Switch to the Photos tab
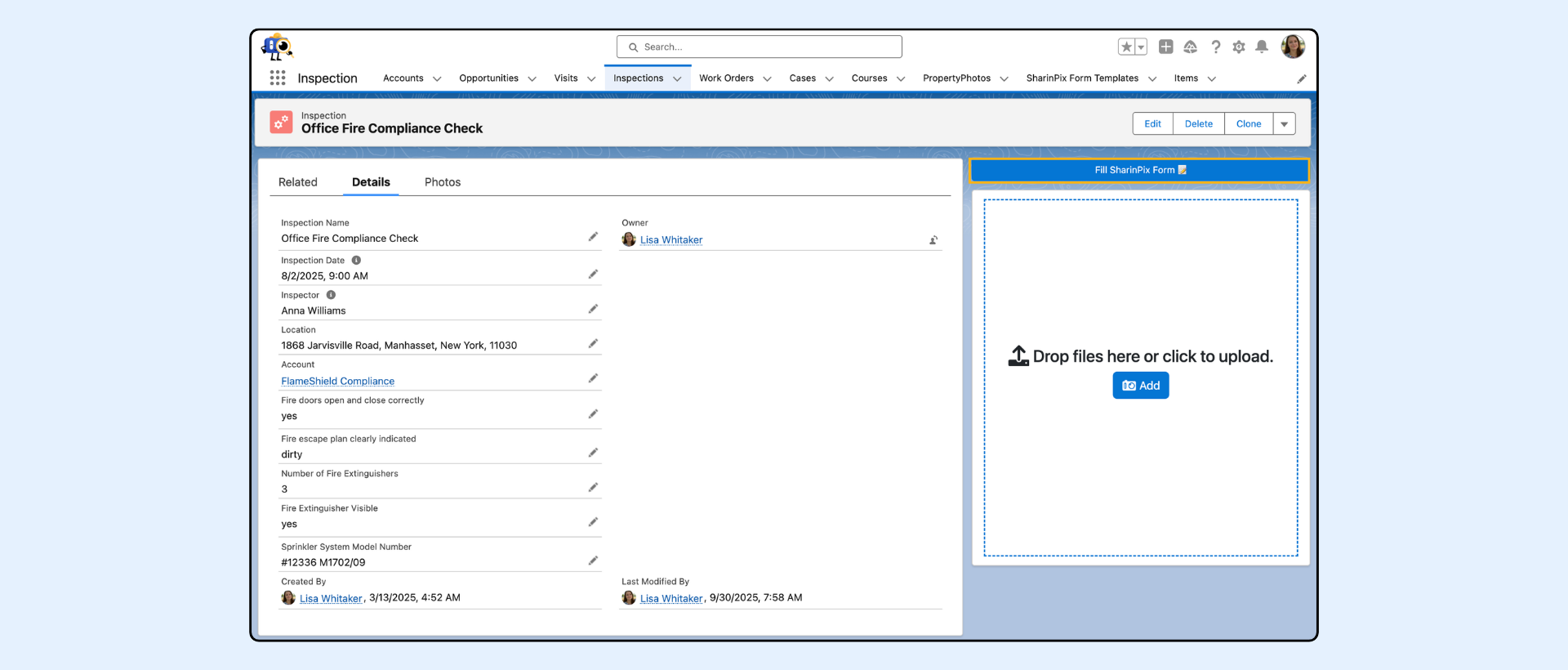 [x=442, y=182]
